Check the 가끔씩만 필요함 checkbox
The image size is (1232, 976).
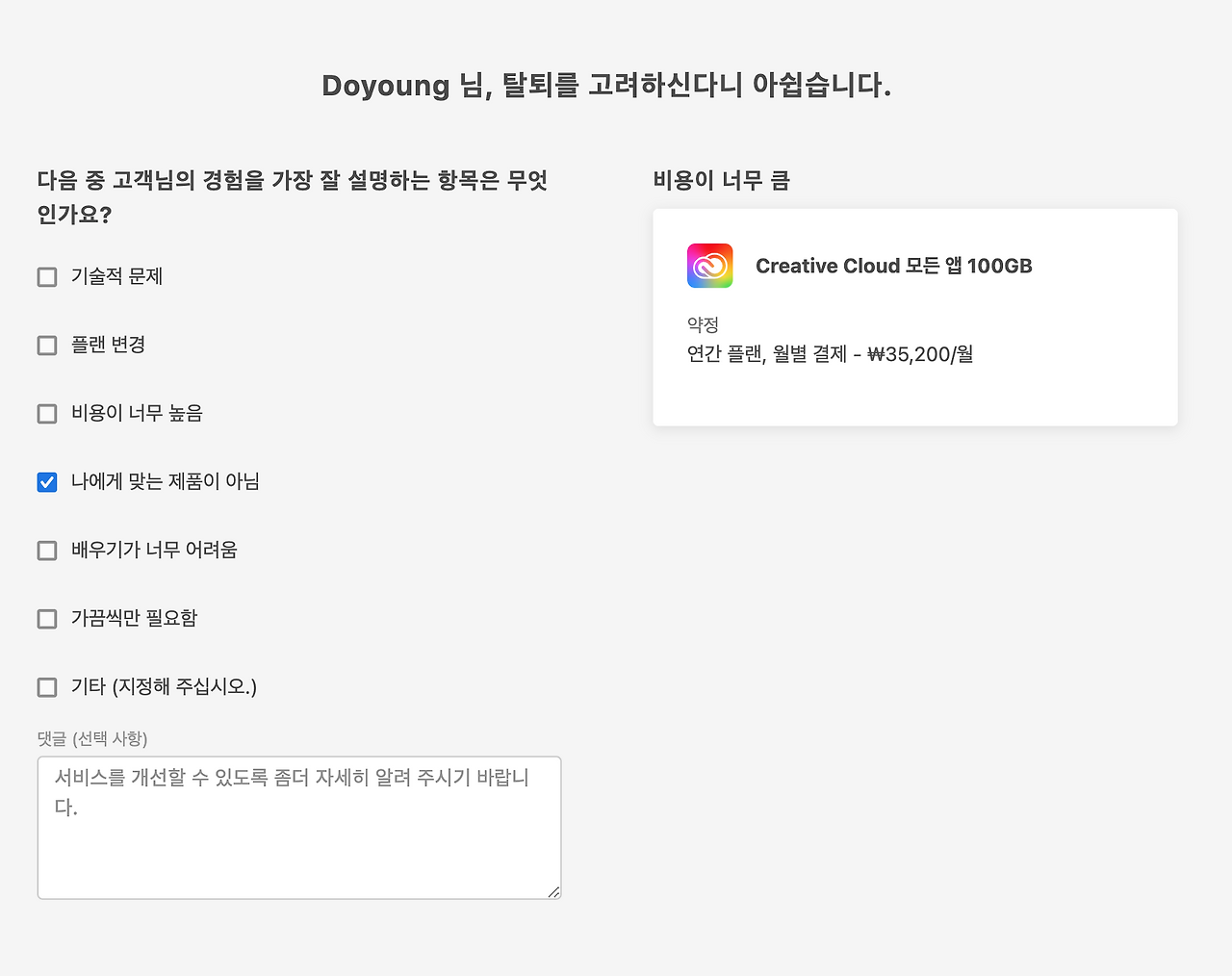46,618
